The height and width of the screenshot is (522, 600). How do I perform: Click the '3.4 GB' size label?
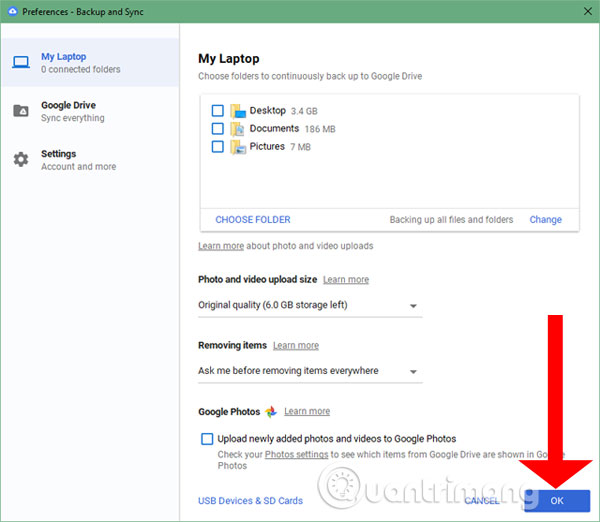[304, 111]
